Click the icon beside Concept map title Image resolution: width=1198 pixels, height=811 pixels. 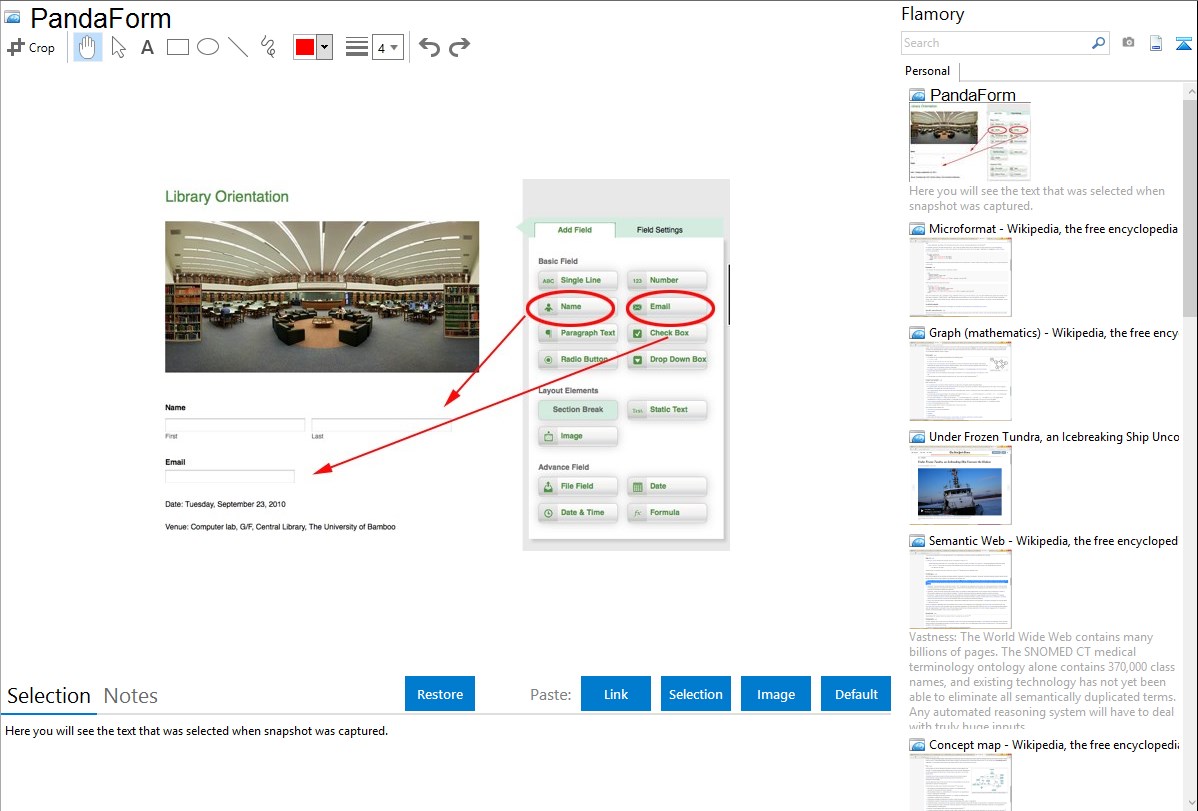point(917,745)
